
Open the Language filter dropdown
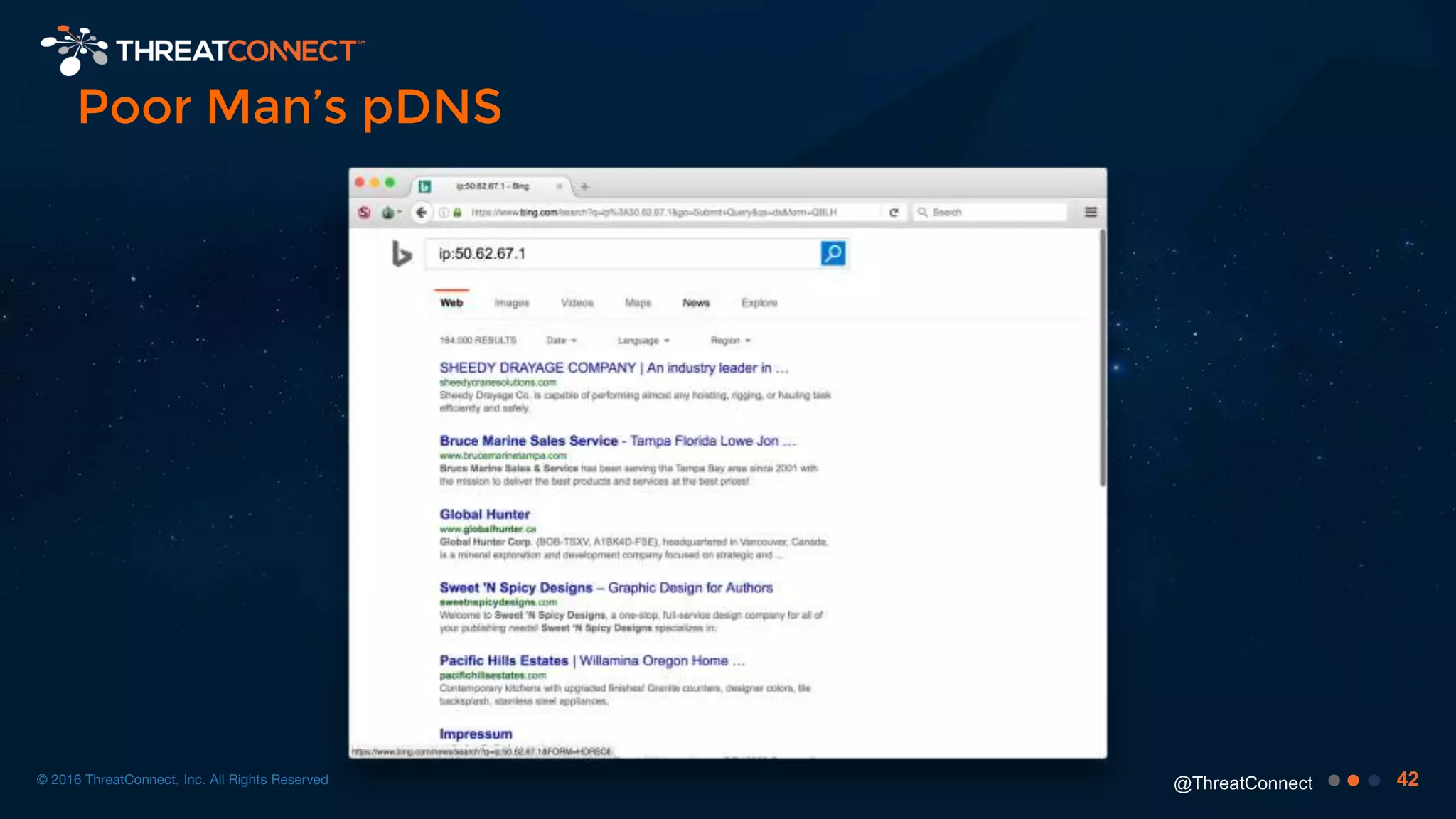(x=643, y=341)
